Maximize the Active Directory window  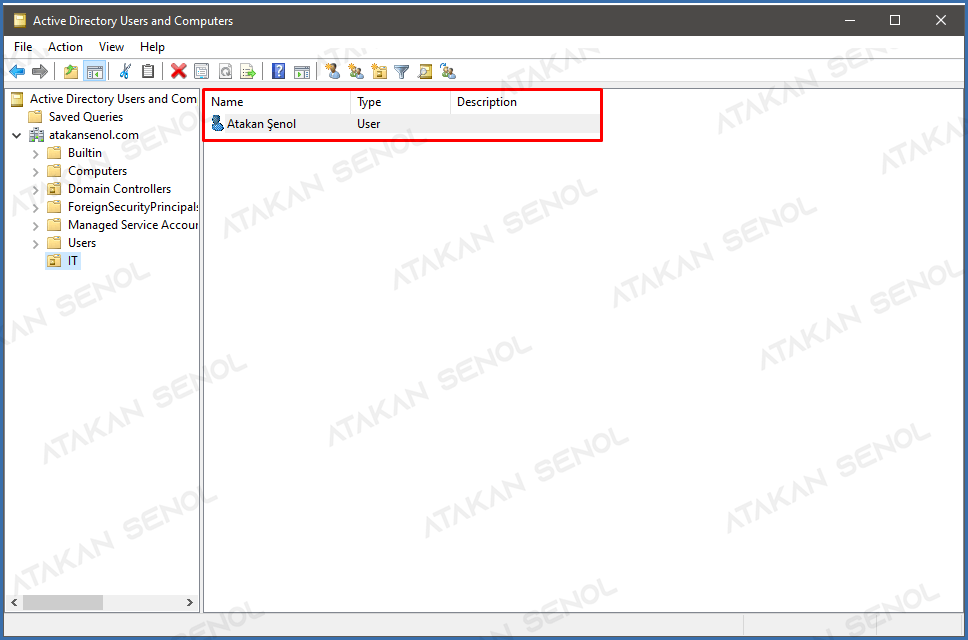(895, 20)
